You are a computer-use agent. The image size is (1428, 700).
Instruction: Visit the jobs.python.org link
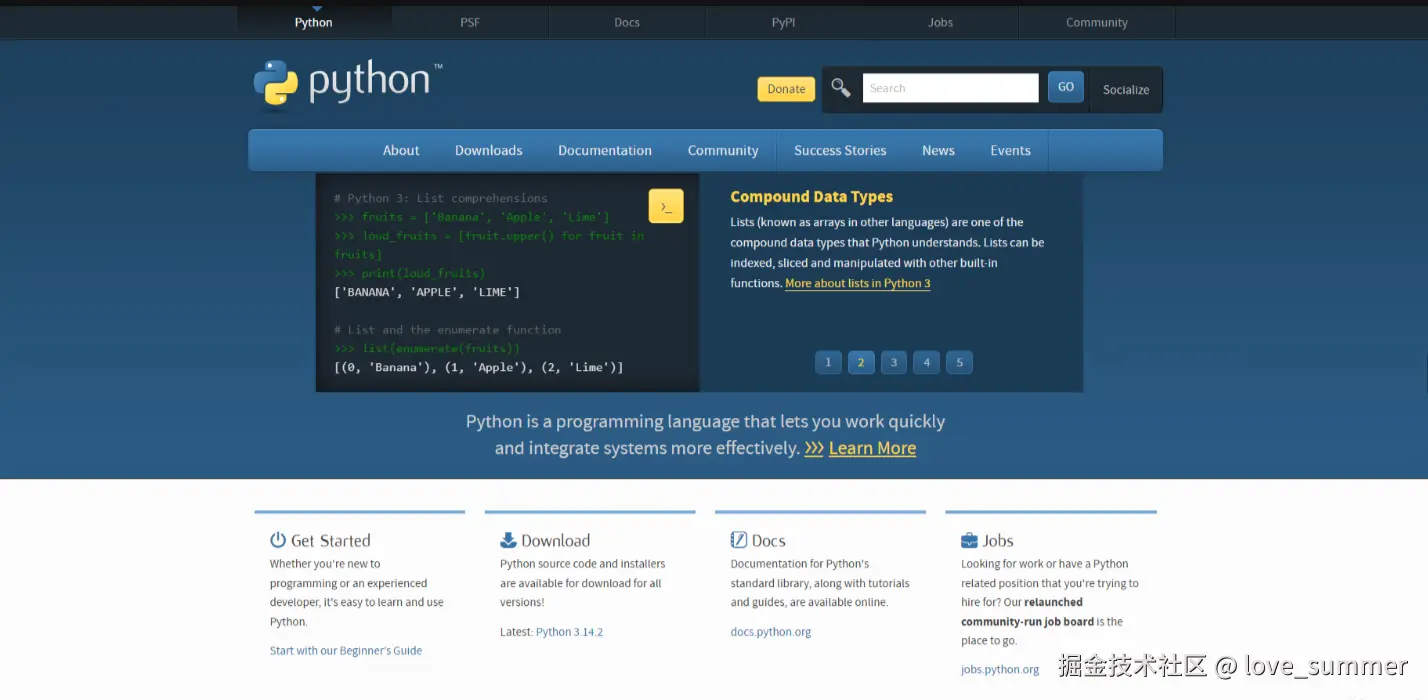[x=1000, y=669]
